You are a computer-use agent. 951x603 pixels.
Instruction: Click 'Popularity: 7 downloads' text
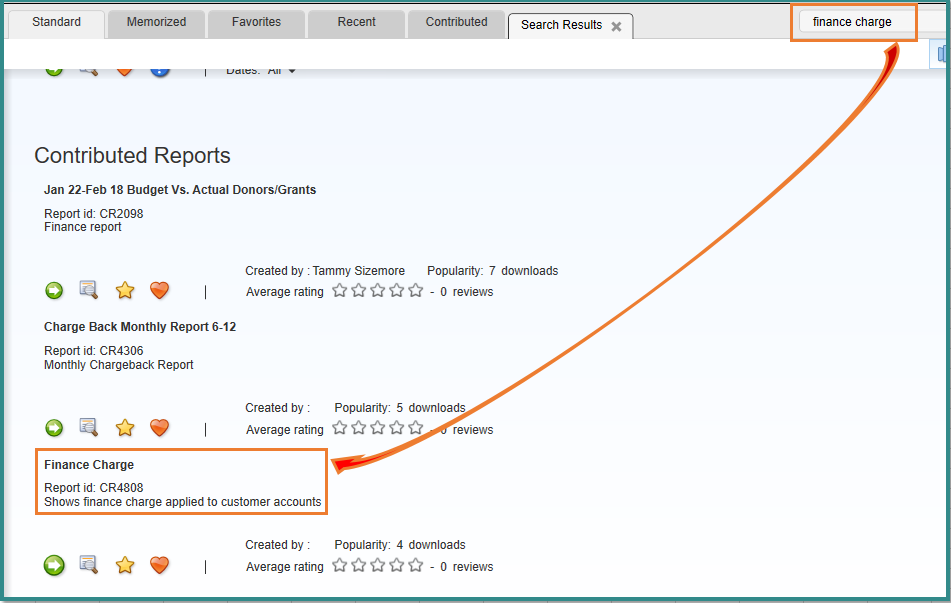click(492, 271)
